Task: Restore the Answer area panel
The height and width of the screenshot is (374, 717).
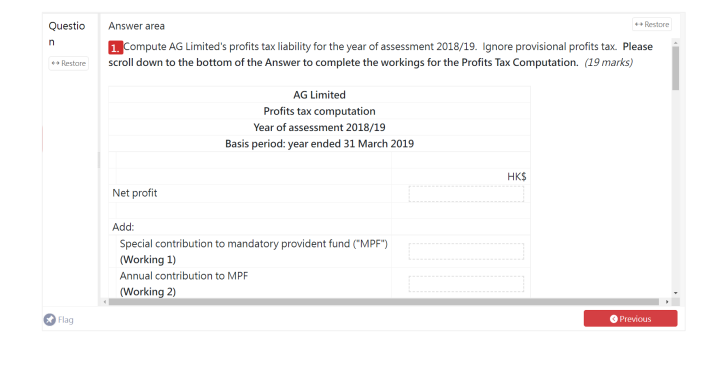Action: [652, 24]
